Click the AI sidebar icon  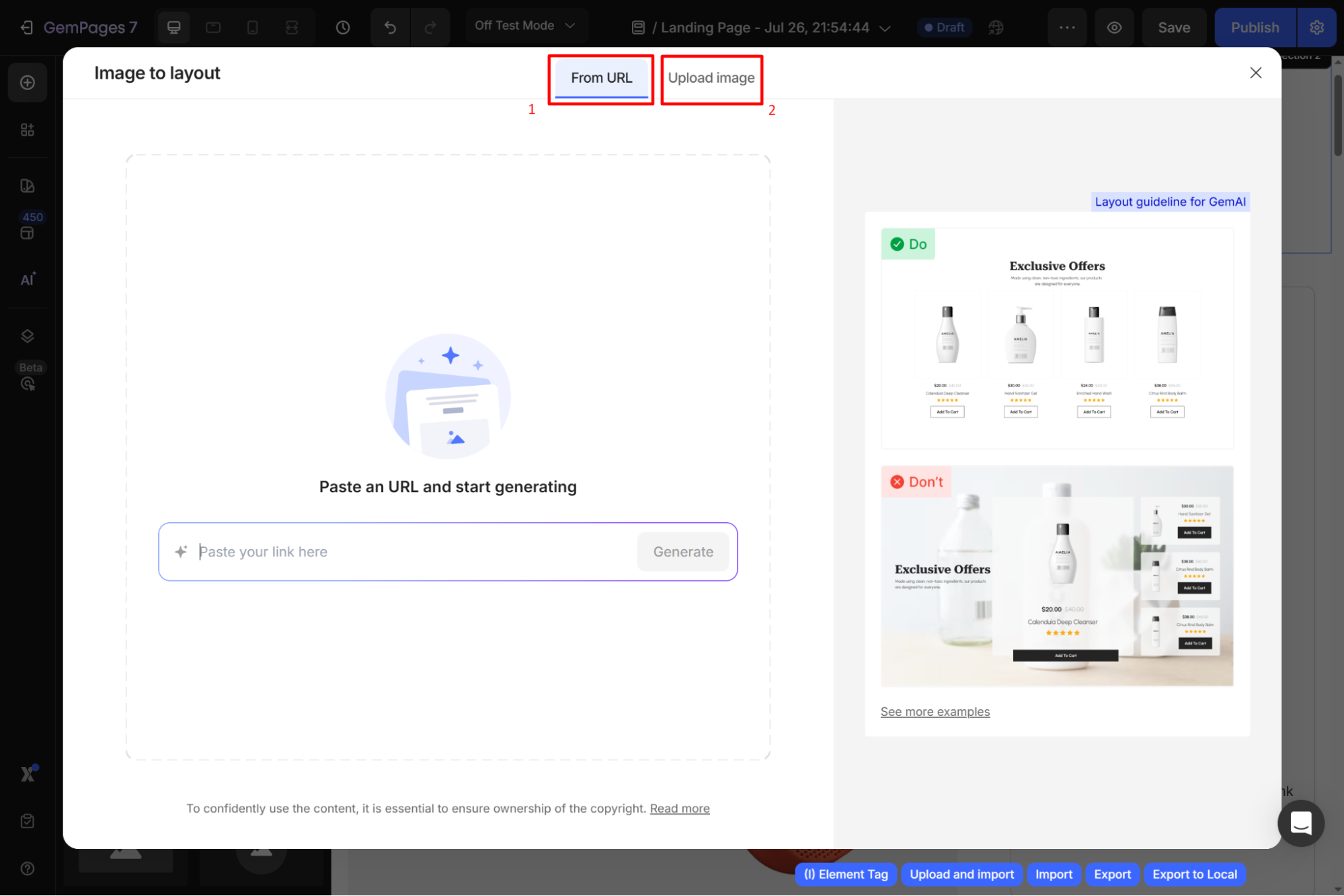(x=28, y=280)
